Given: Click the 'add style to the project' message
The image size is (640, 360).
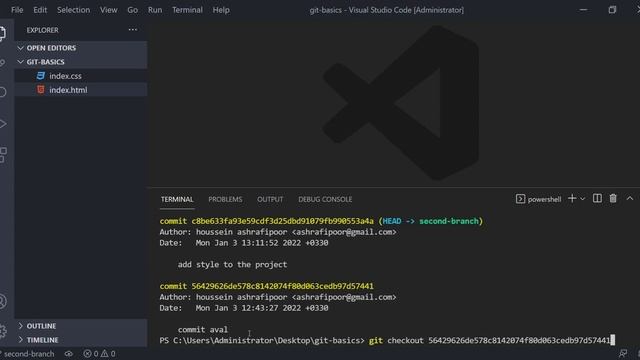Looking at the screenshot, I should (232, 264).
